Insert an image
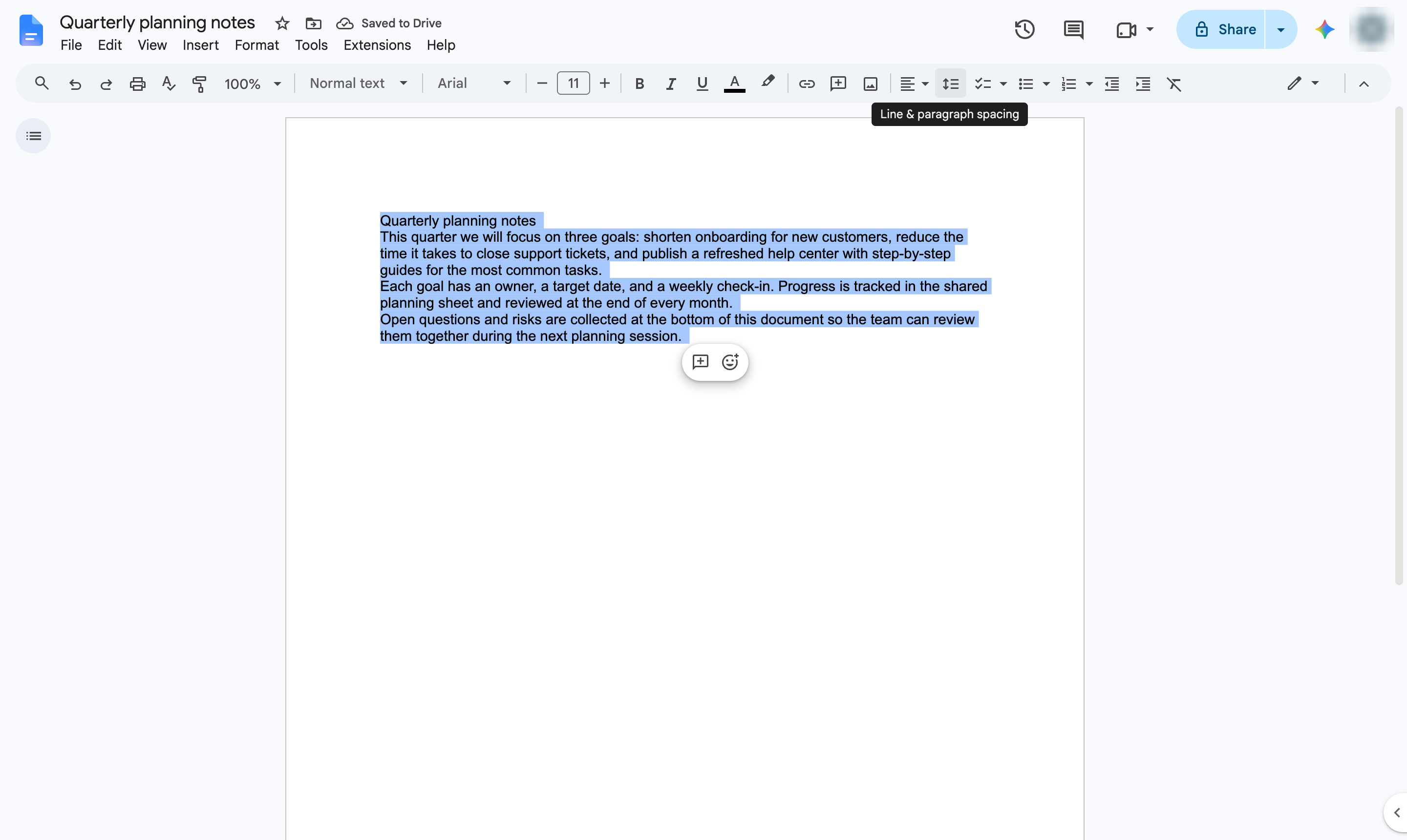The height and width of the screenshot is (840, 1407). 870,84
